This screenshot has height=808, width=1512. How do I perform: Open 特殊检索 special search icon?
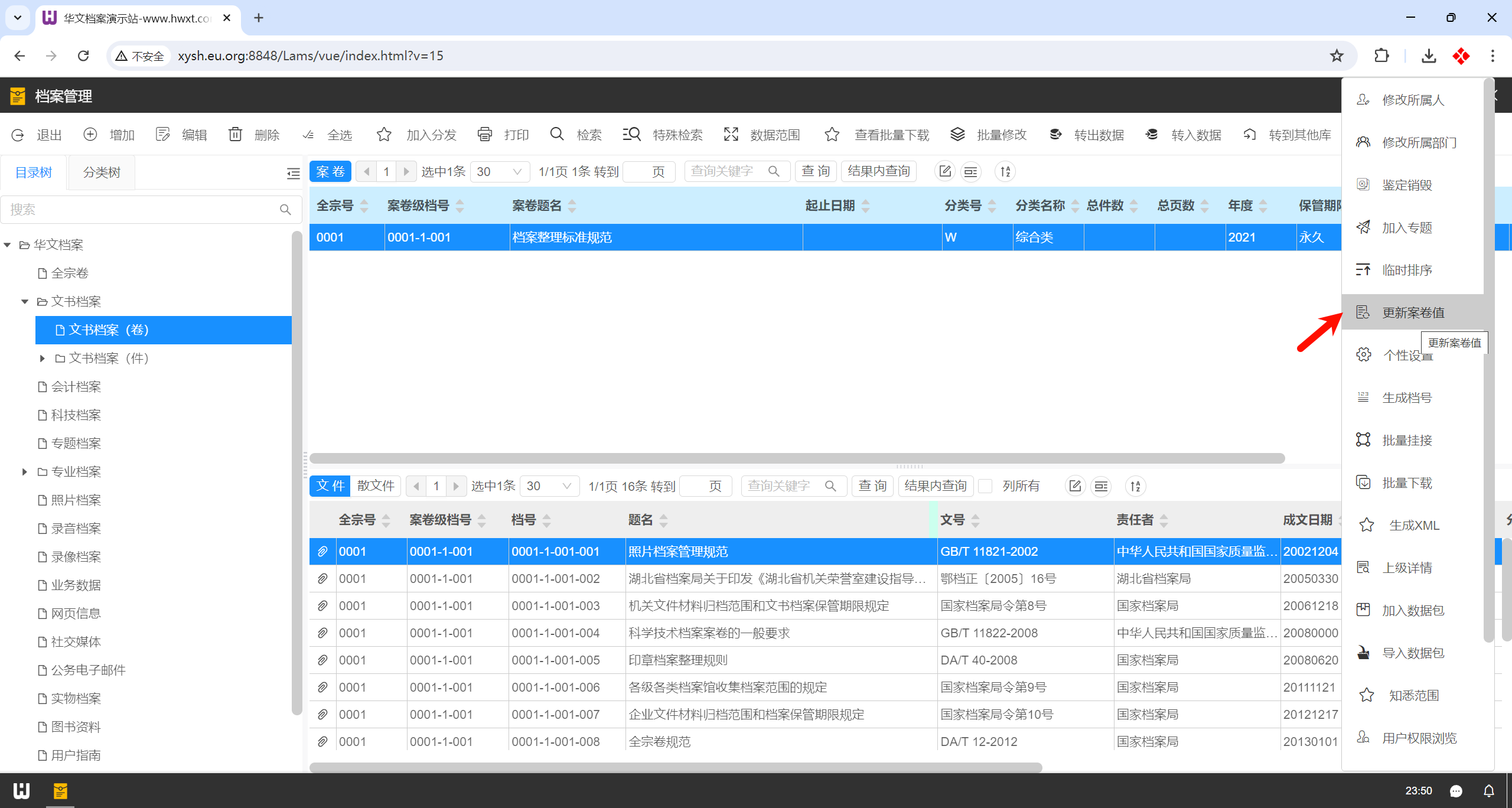[x=631, y=135]
